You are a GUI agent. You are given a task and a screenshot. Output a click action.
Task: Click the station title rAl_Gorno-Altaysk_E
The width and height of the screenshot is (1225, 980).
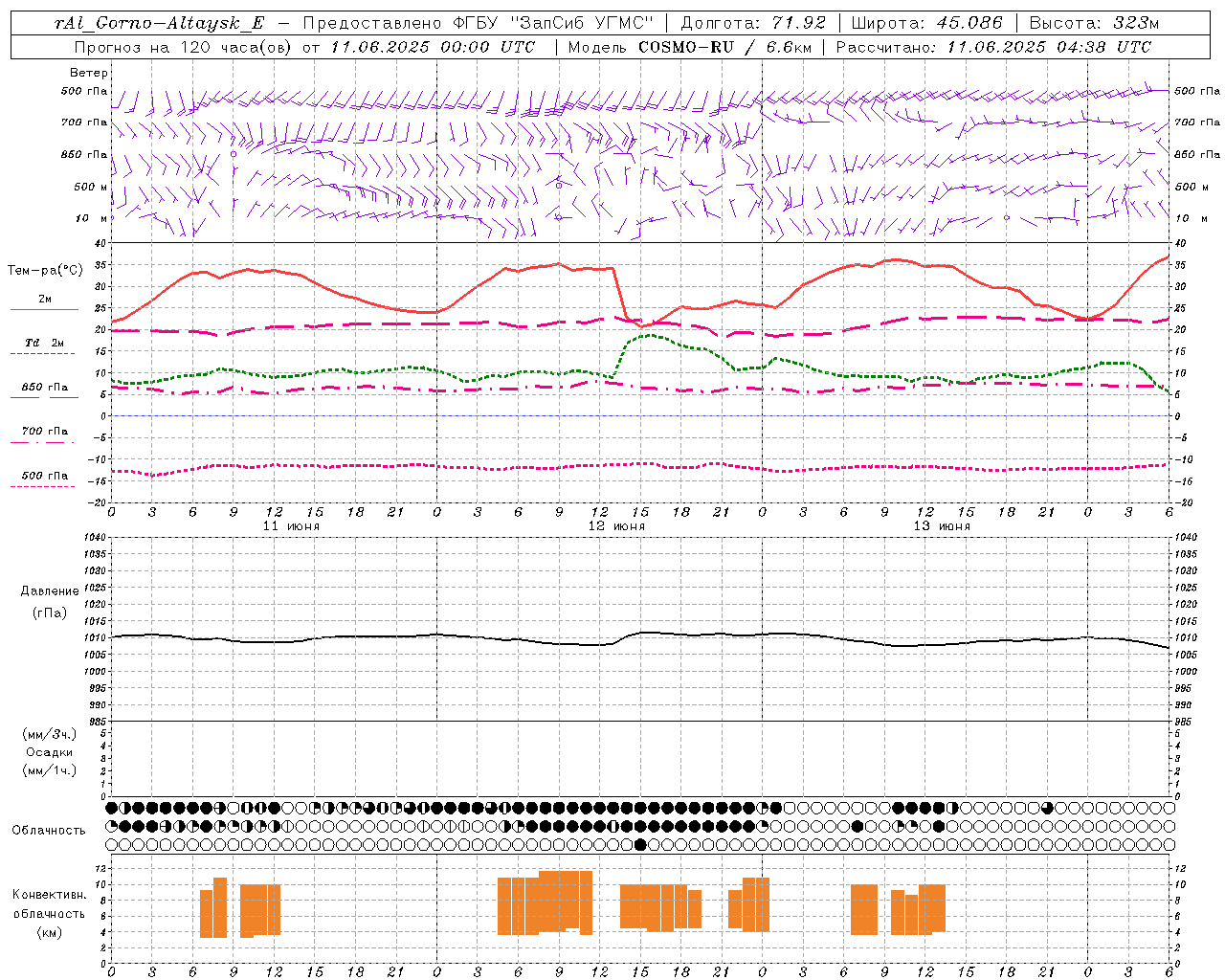[x=160, y=23]
